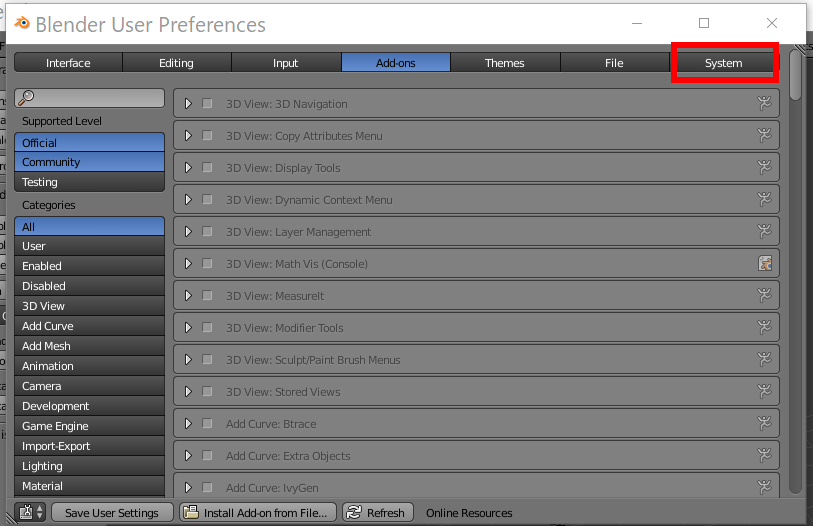
Task: Expand the Layer Management add-on details
Action: pyautogui.click(x=188, y=231)
